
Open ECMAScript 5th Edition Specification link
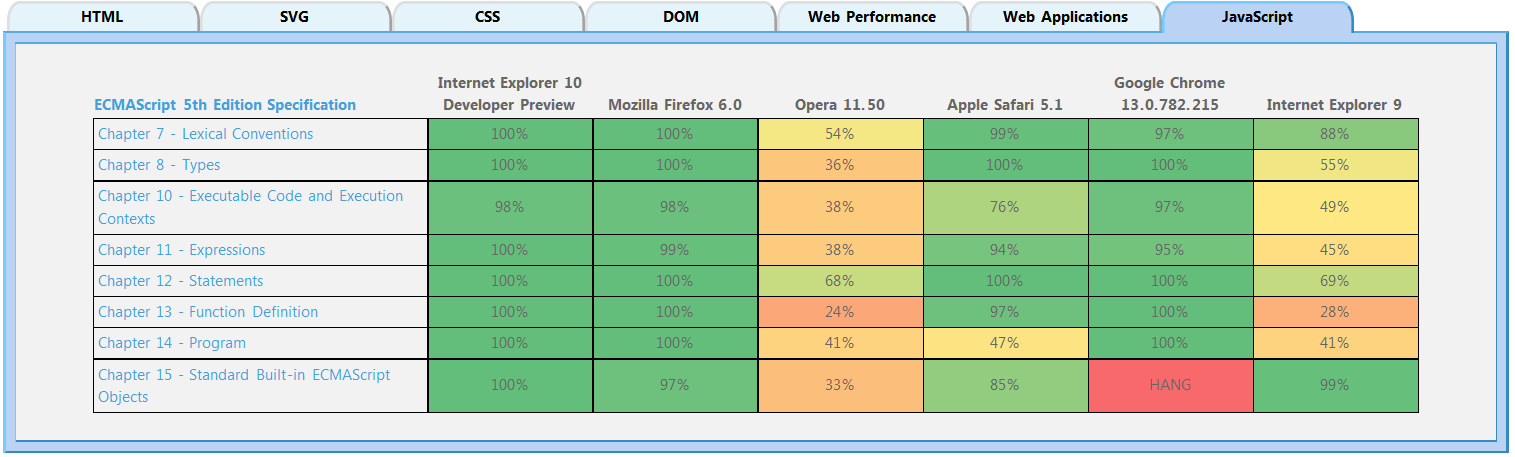click(x=225, y=105)
